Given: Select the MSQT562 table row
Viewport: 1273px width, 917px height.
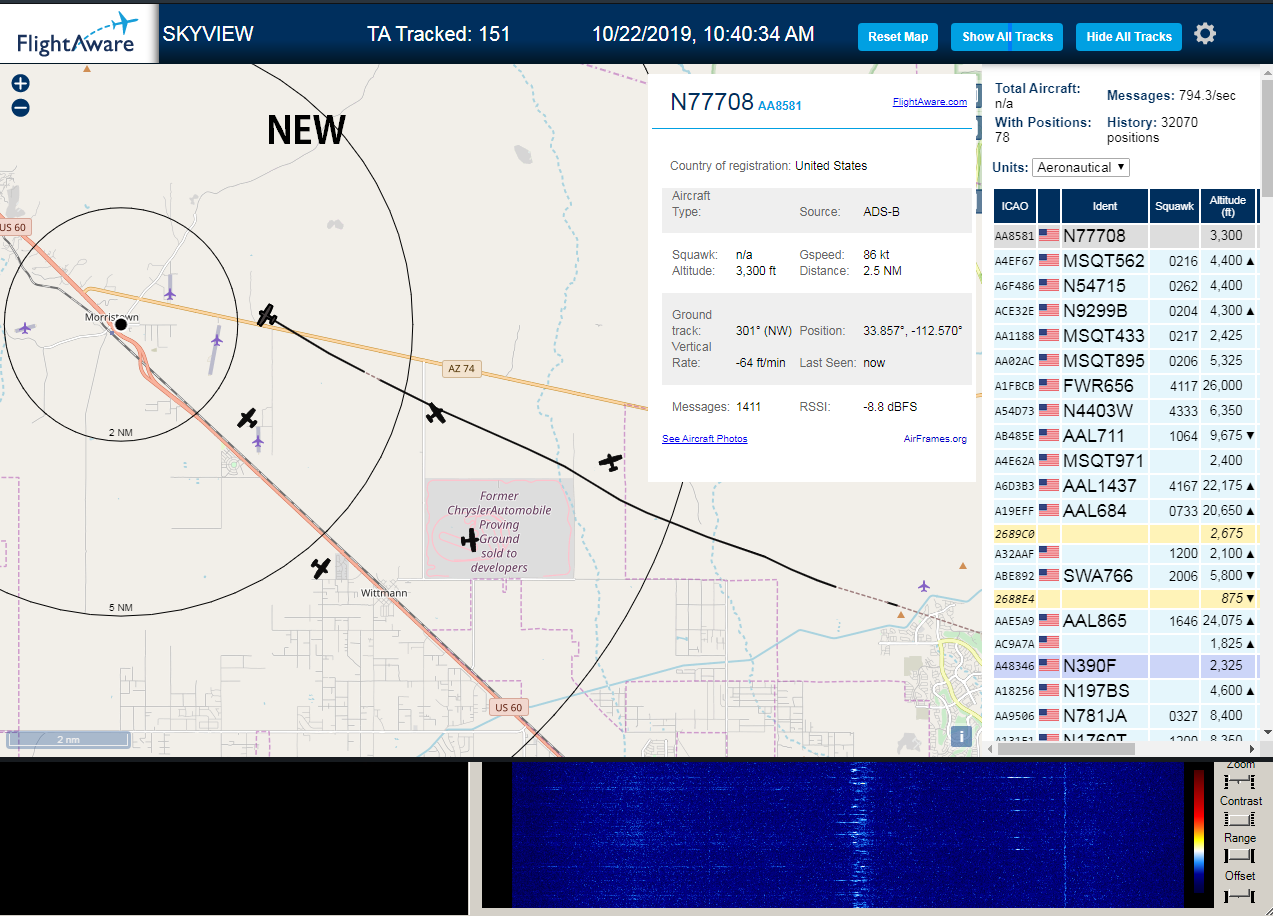Looking at the screenshot, I should coord(1125,261).
